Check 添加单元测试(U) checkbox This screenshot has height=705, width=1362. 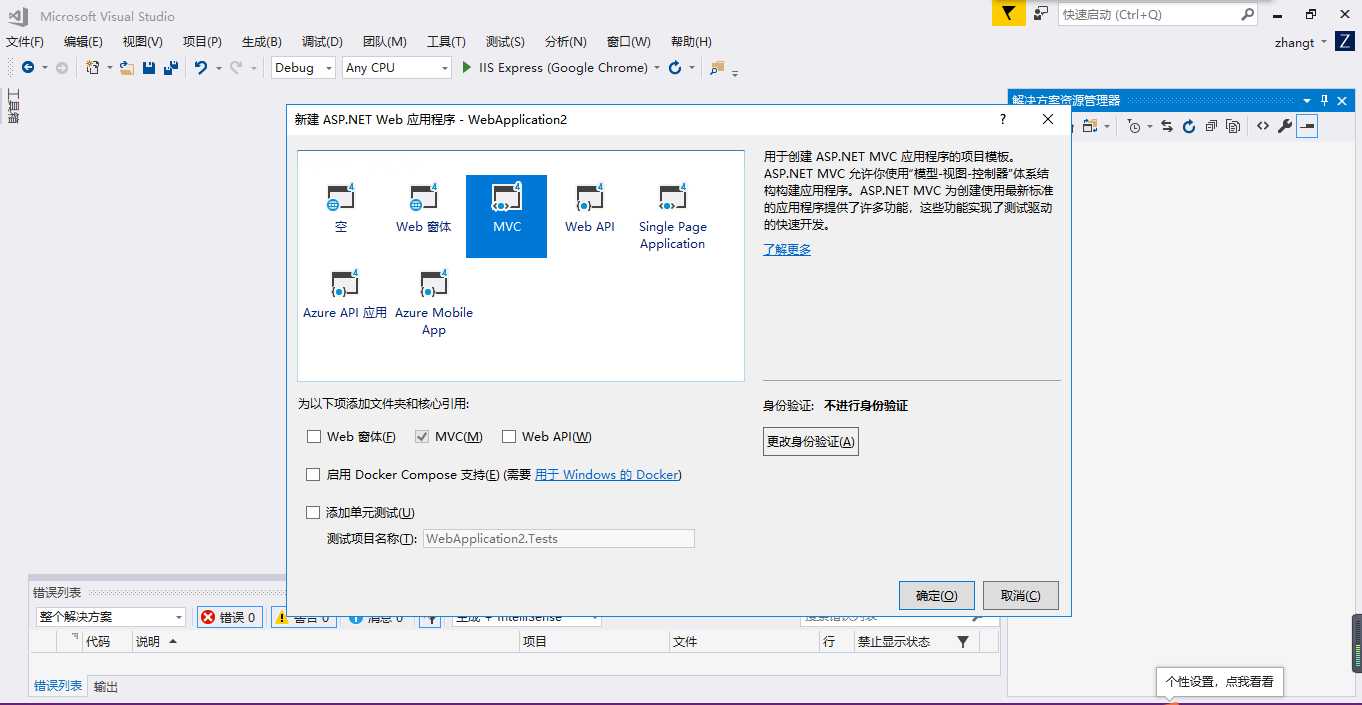click(x=313, y=513)
